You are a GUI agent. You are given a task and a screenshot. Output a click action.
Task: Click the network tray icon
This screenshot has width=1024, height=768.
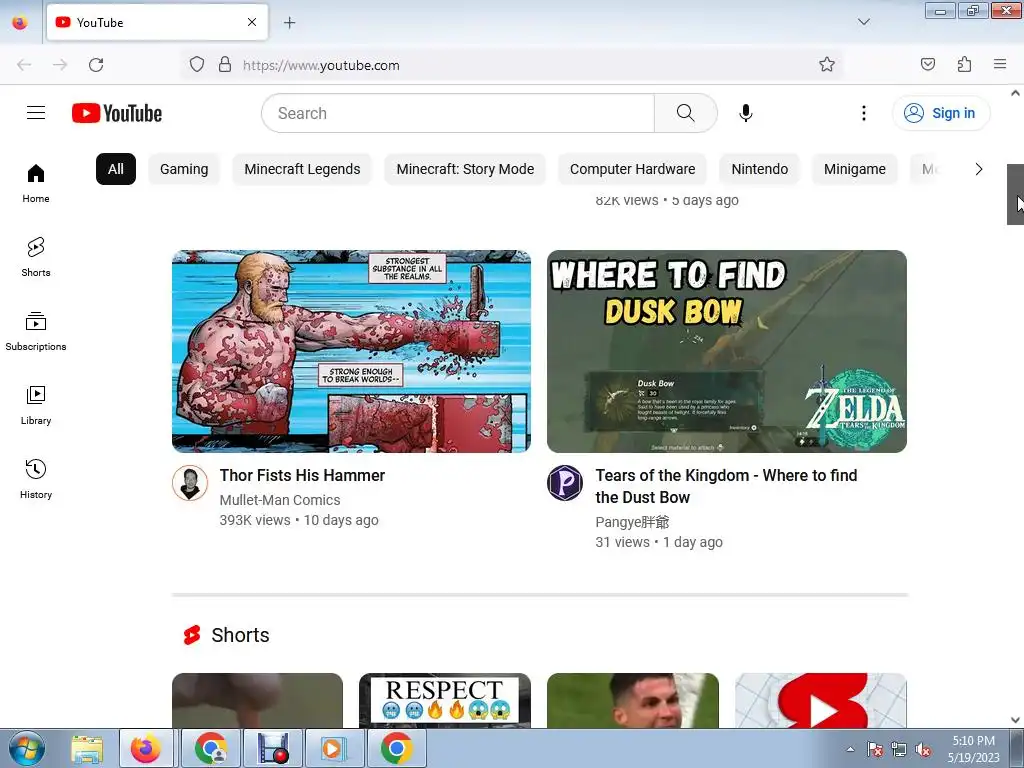pyautogui.click(x=899, y=749)
